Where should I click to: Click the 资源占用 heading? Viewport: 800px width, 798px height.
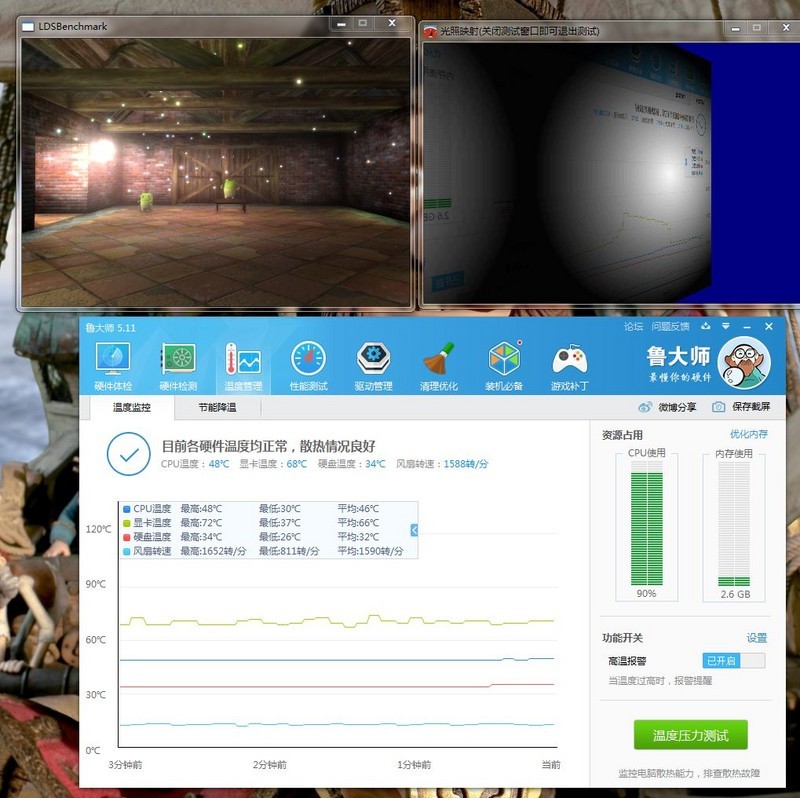(622, 435)
